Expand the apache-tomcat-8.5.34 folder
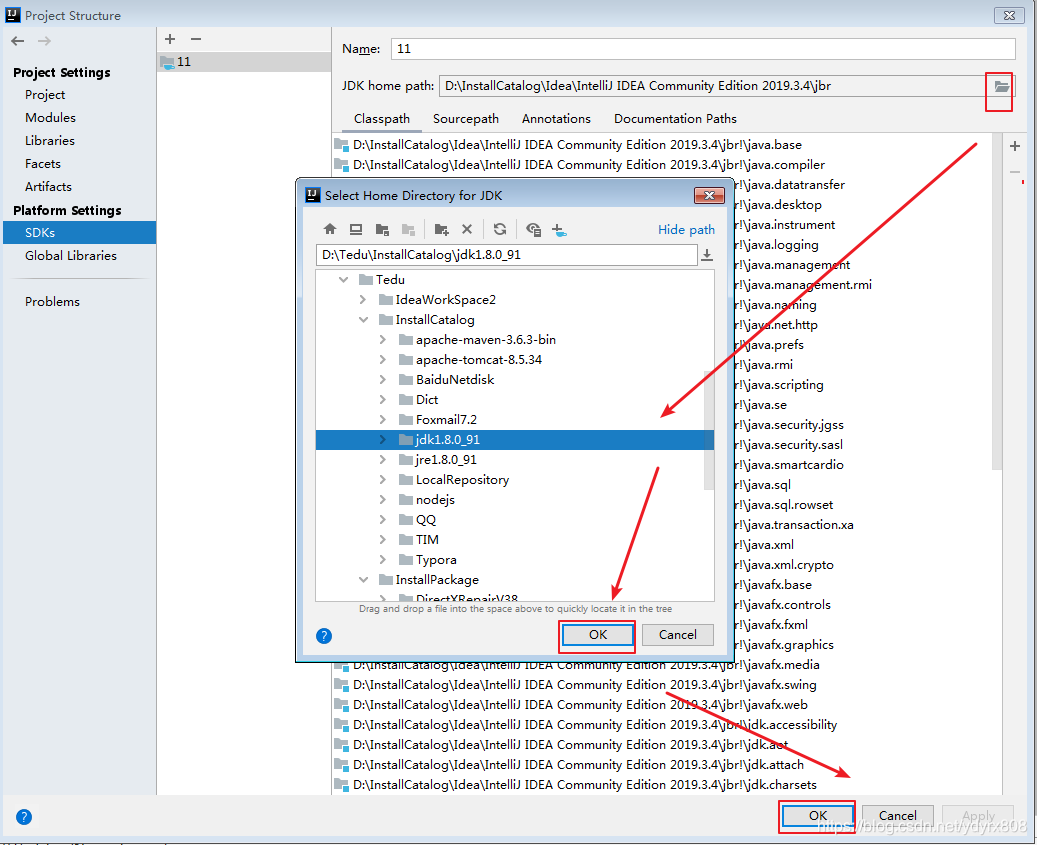Viewport: 1037px width, 845px height. (x=383, y=360)
